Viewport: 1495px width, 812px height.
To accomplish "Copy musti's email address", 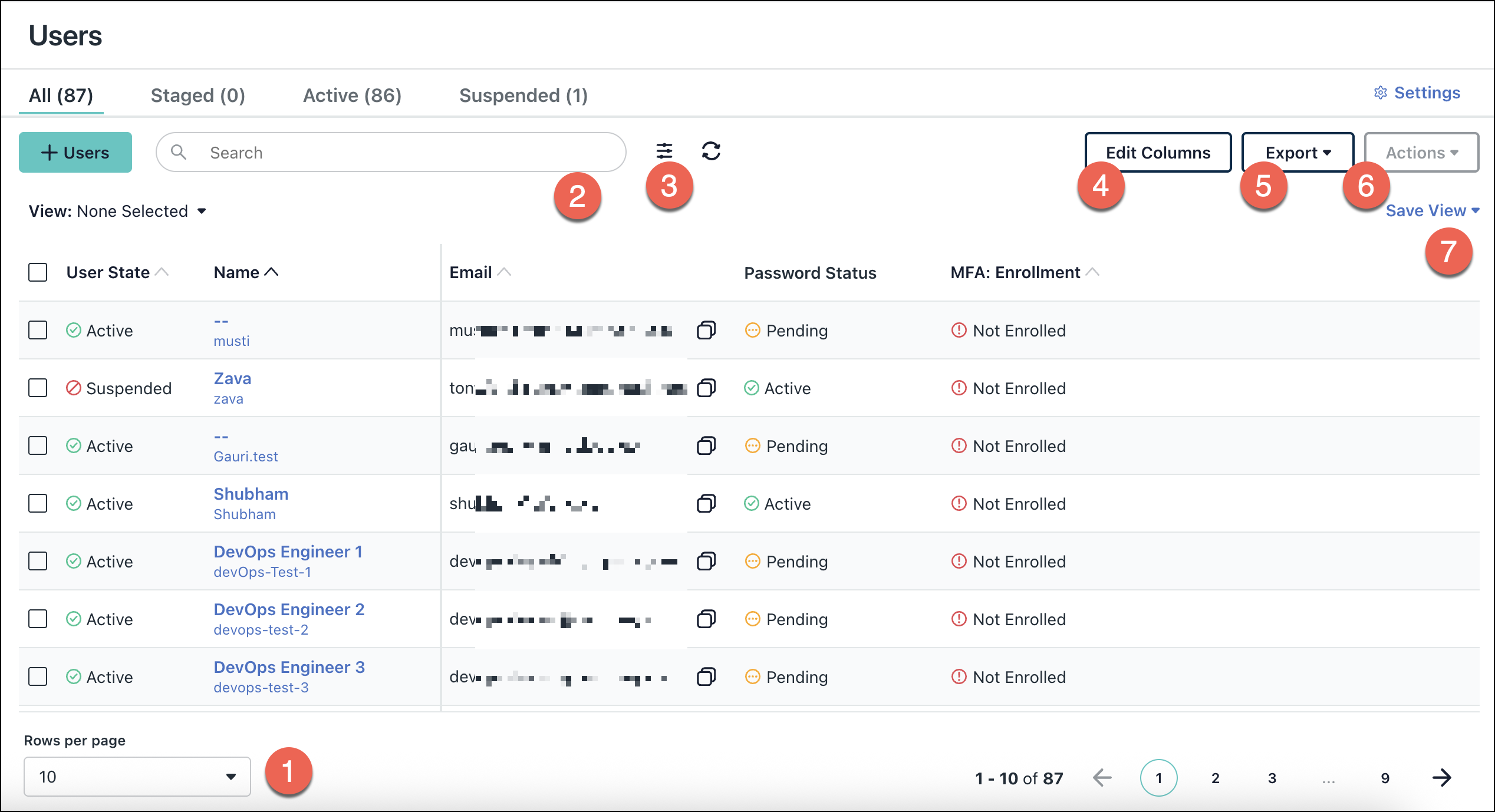I will point(706,330).
